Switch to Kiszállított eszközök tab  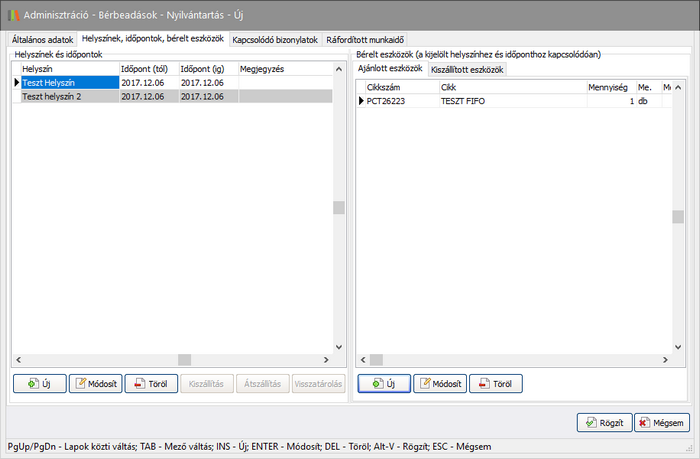point(467,69)
